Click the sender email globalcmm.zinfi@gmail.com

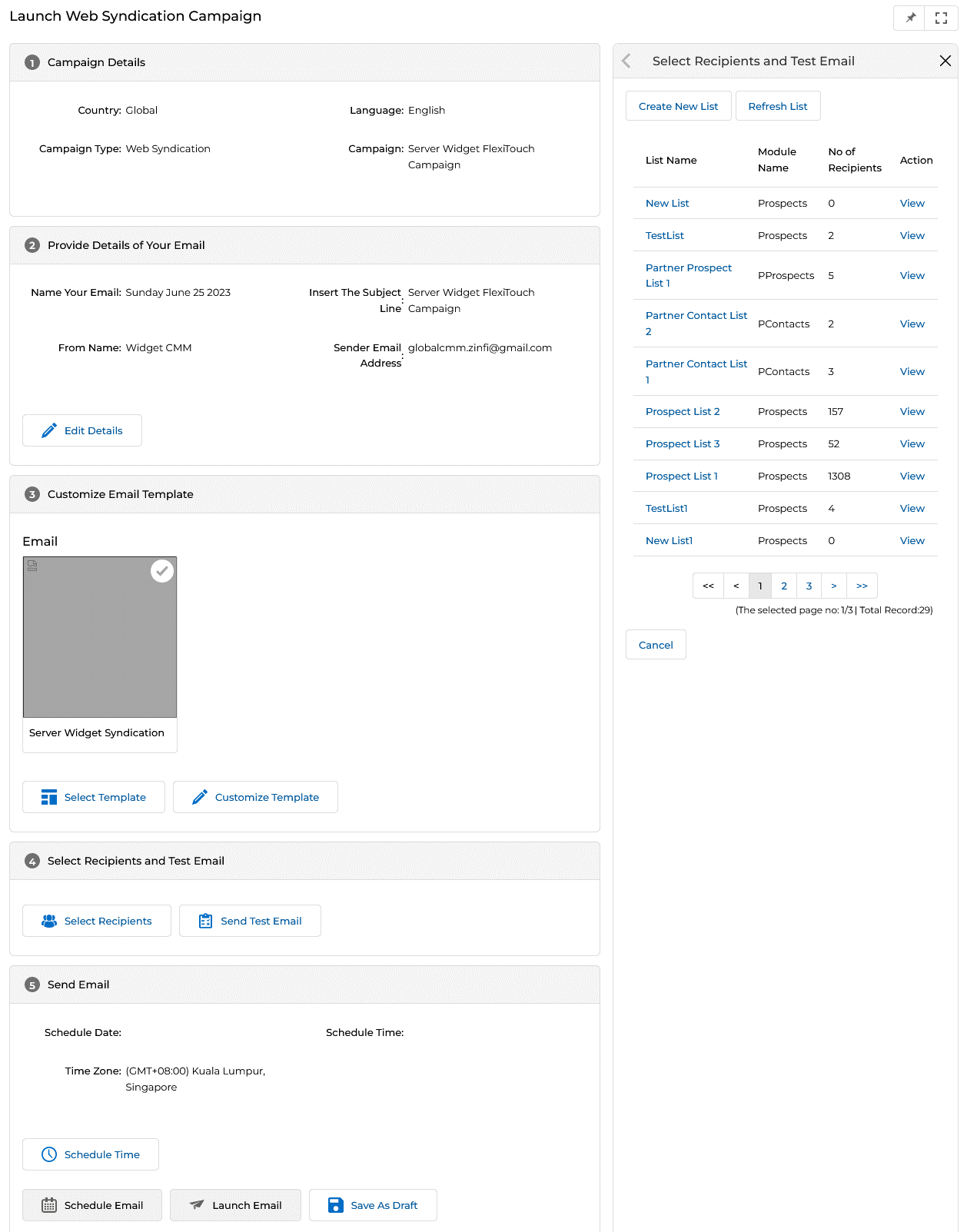[x=480, y=347]
